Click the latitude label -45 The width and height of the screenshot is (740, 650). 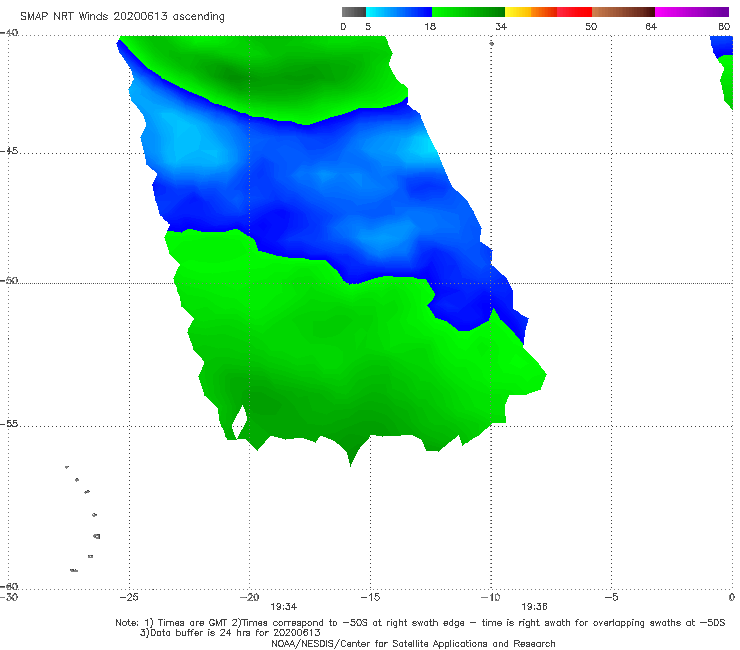pyautogui.click(x=9, y=151)
